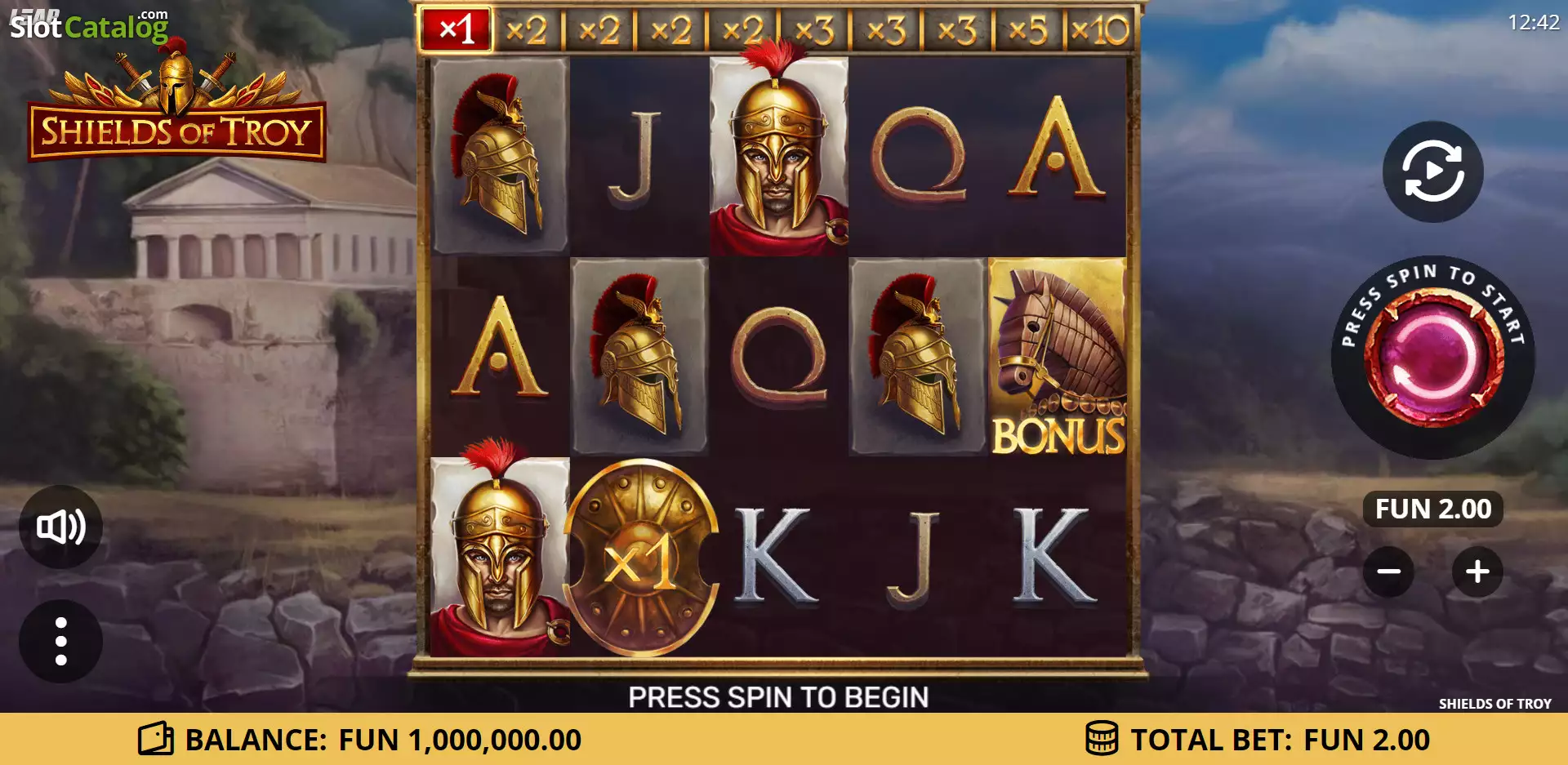Click the golden x1 shield symbol

640,558
